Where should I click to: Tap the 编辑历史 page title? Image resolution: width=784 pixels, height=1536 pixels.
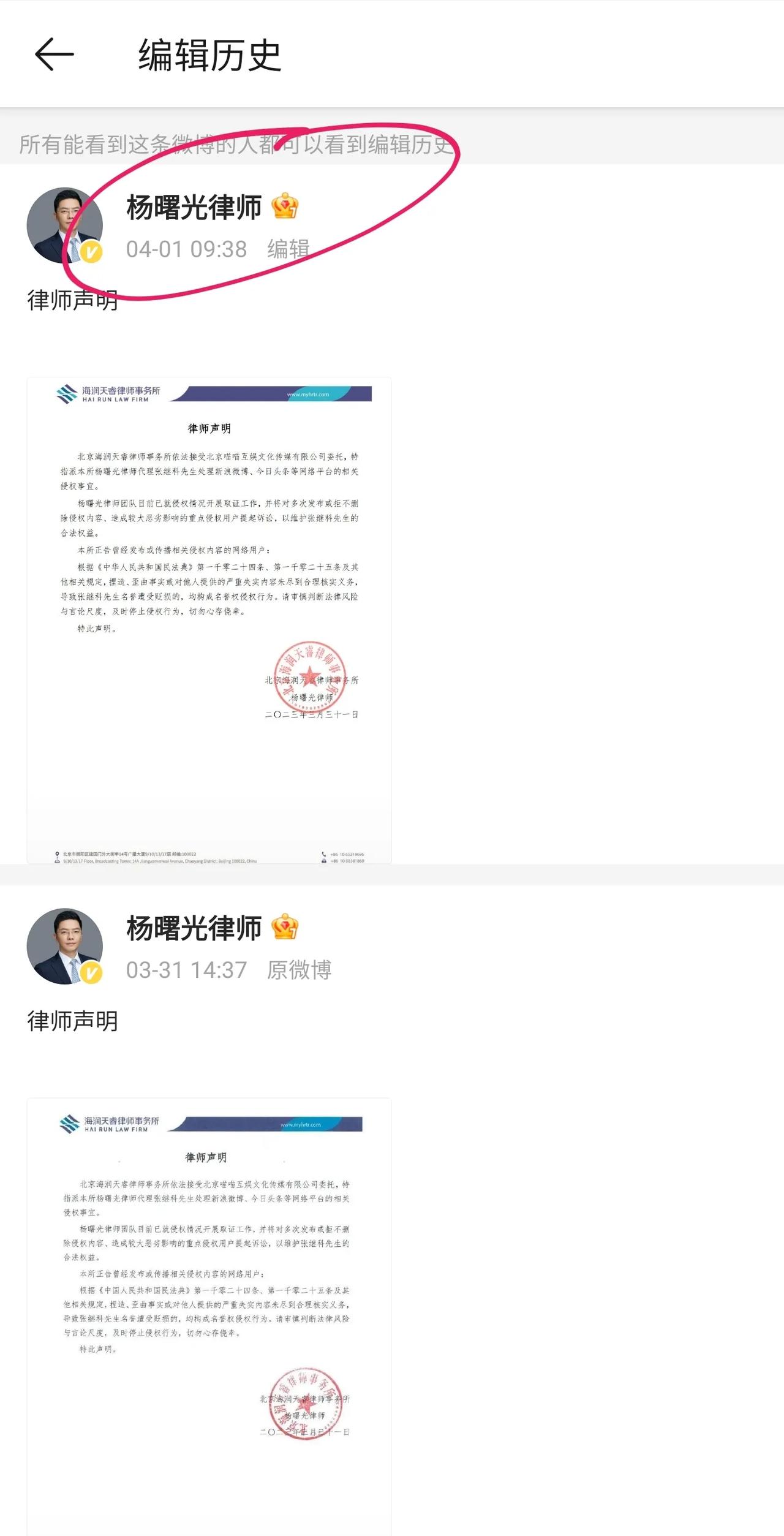coord(209,55)
